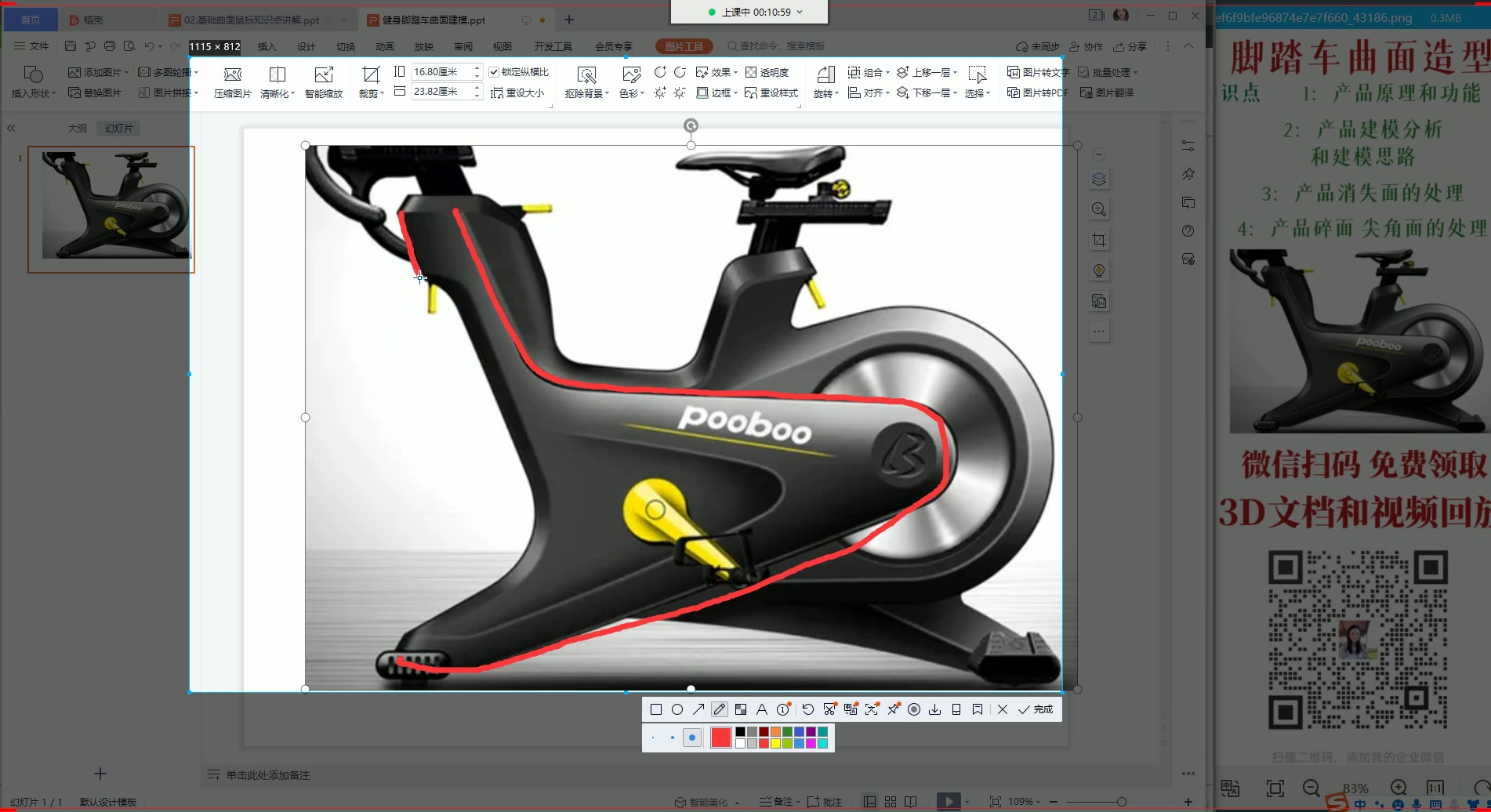Screen dimensions: 1491x812
Task: Open the 旋转 rotate dropdown
Action: [825, 82]
